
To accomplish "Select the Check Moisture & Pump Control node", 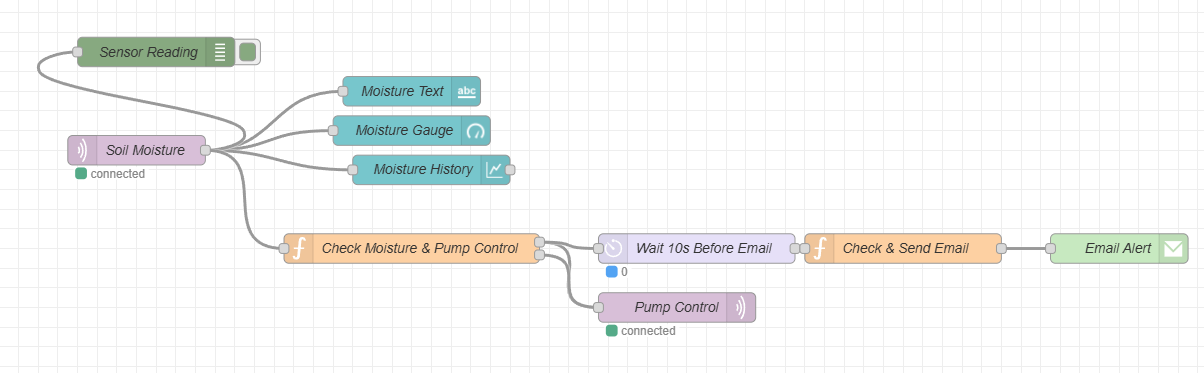I will (412, 248).
